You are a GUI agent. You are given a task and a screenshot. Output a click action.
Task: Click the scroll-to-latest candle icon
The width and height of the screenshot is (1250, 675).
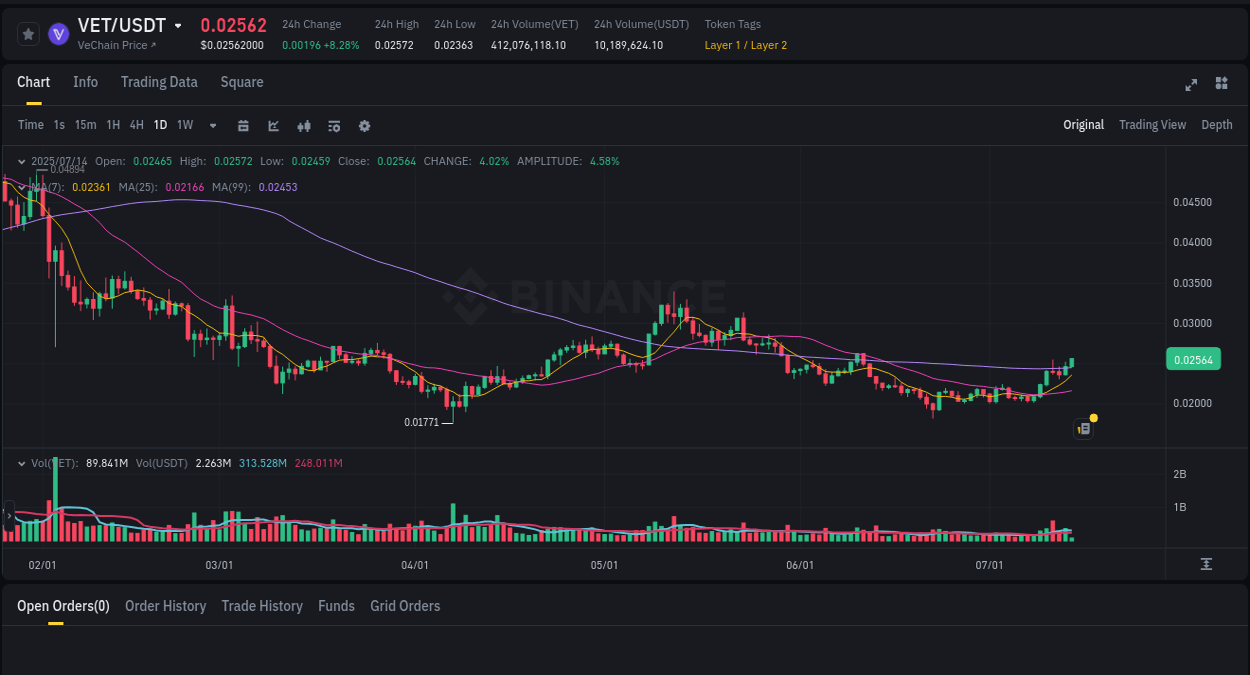click(1207, 564)
